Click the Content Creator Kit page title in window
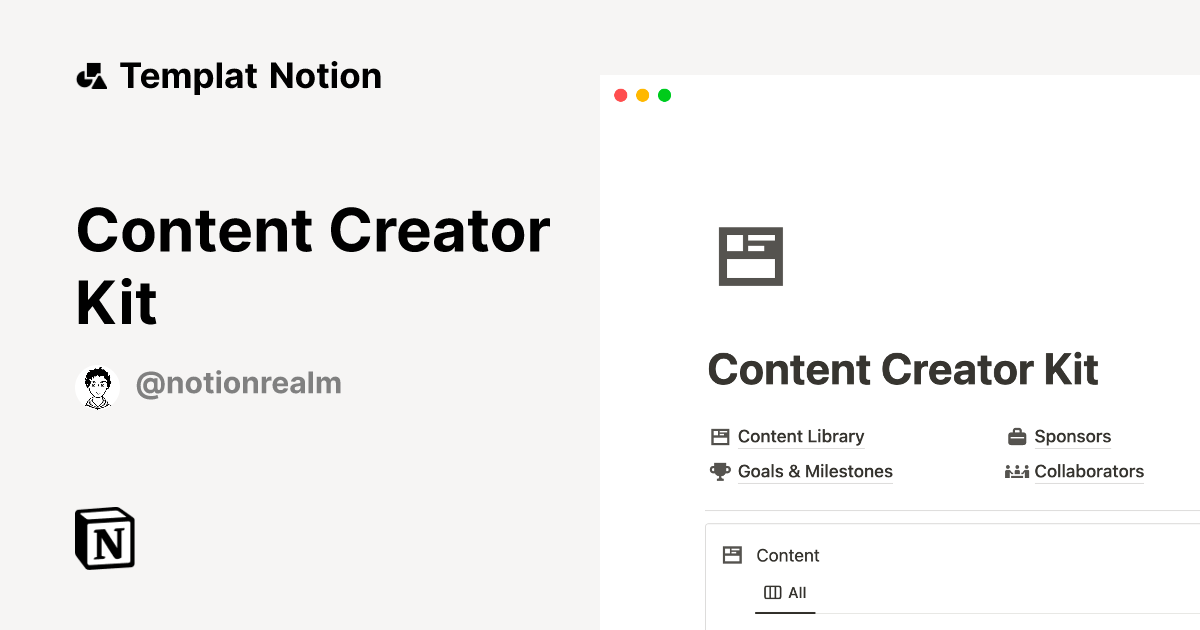 [x=902, y=370]
